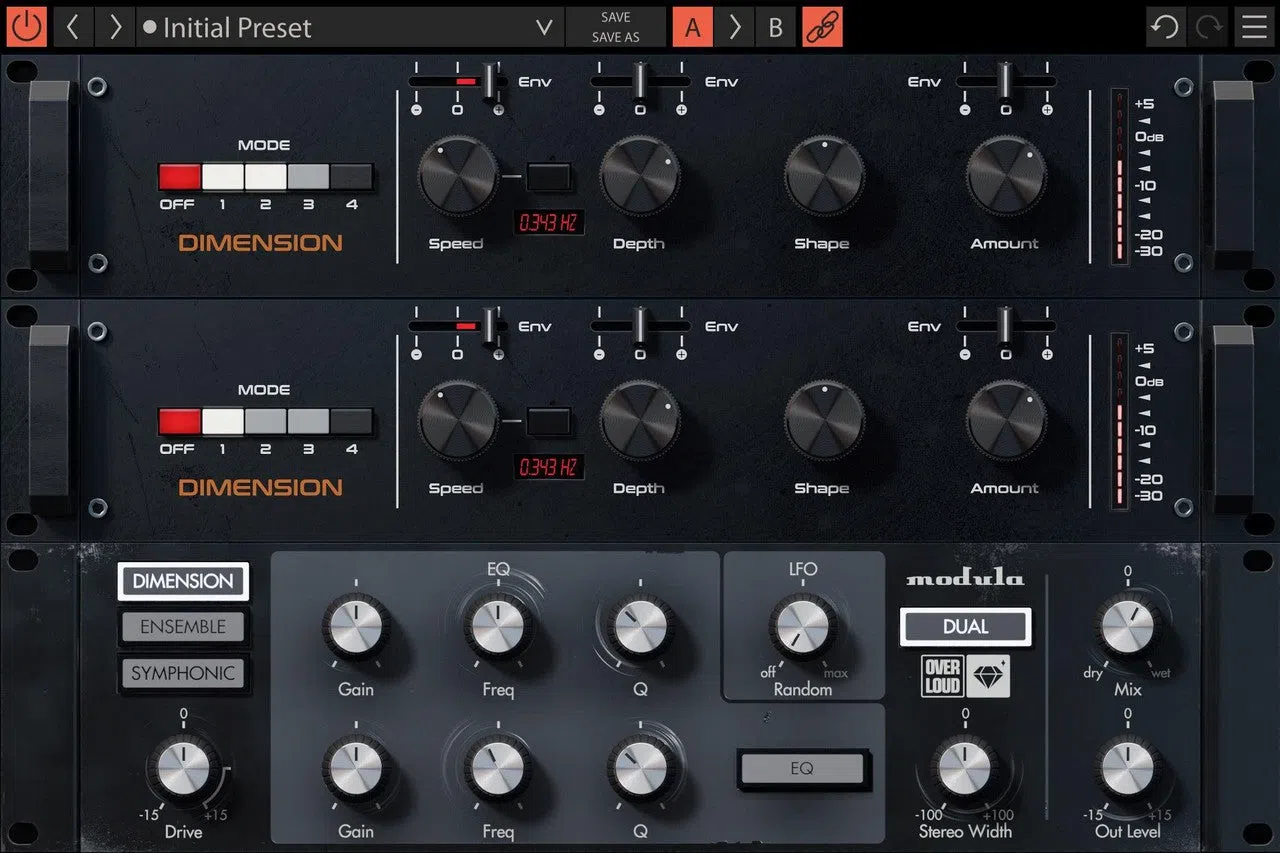Go to the next preset
1280x853 pixels.
pyautogui.click(x=115, y=27)
